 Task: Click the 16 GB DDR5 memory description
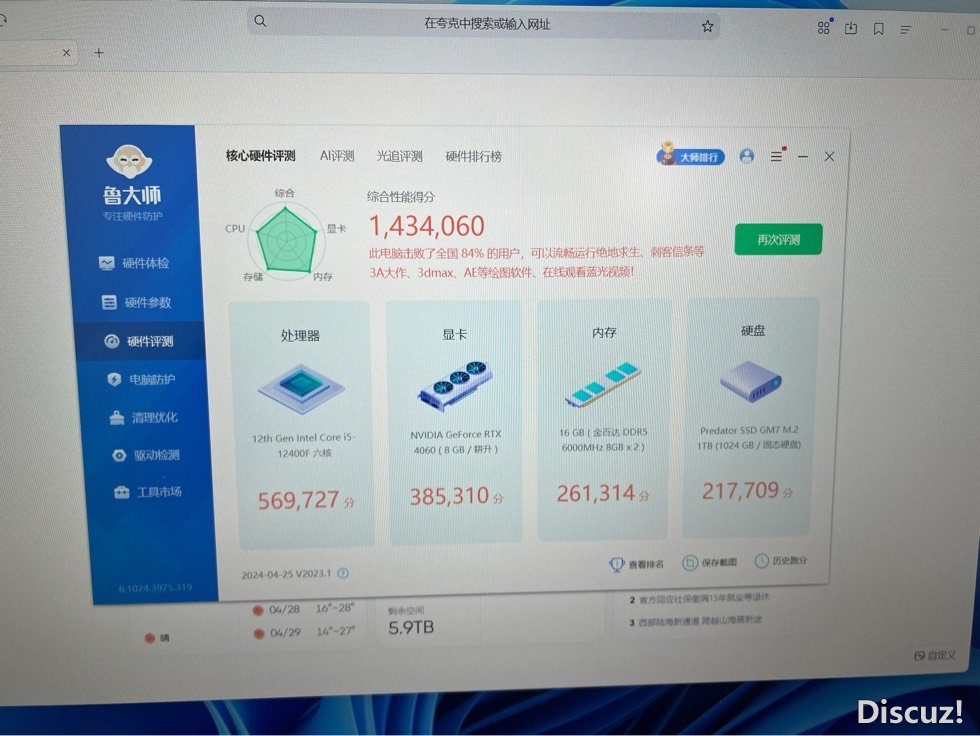[x=603, y=440]
